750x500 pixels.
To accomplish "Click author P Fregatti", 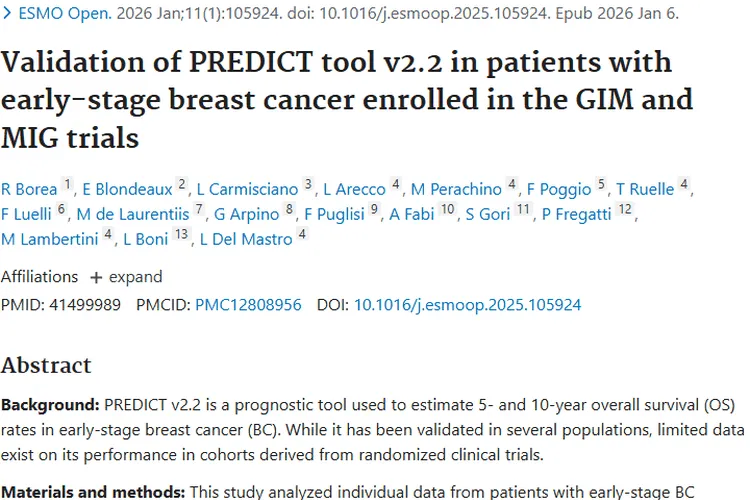I will point(576,213).
